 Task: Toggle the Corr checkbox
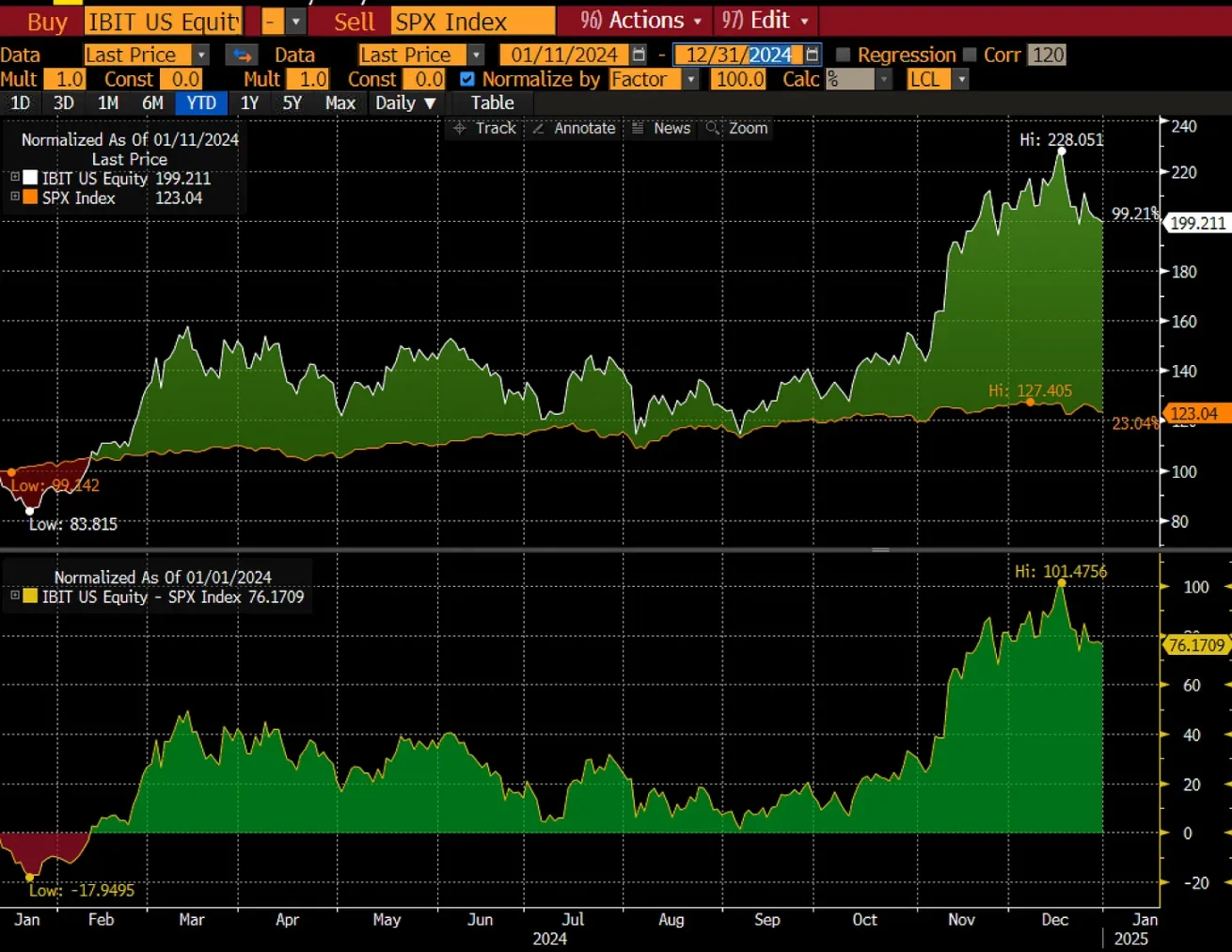(970, 55)
